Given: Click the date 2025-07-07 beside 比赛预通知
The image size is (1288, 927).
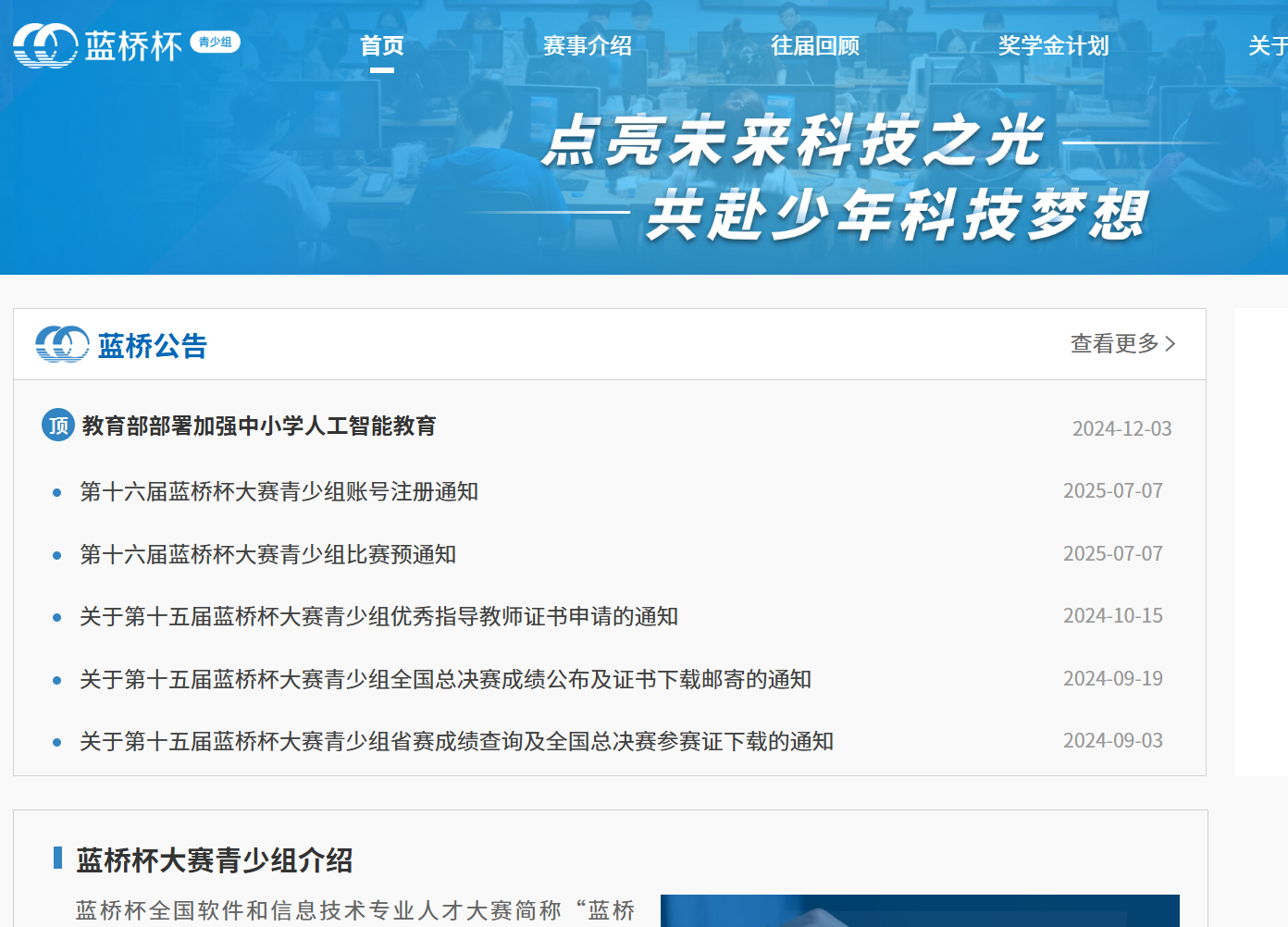Looking at the screenshot, I should [x=1112, y=553].
